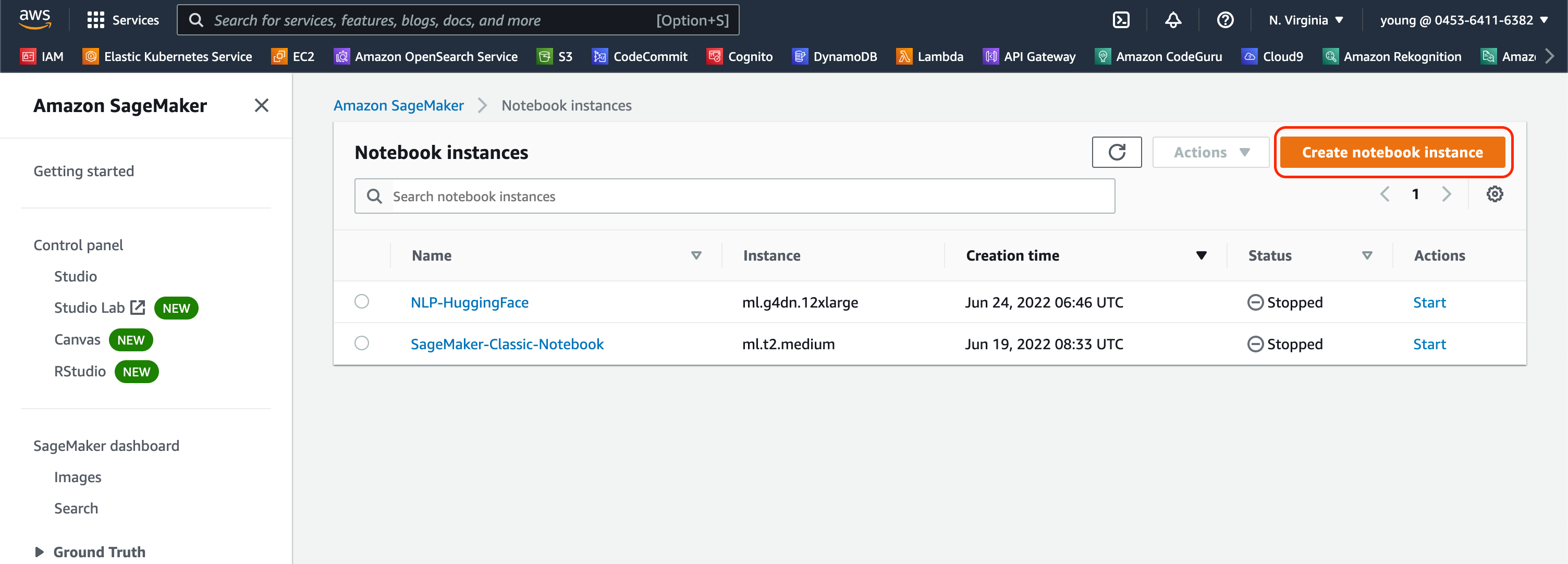Image resolution: width=1568 pixels, height=564 pixels.
Task: Open the AWS home logo
Action: click(x=35, y=19)
